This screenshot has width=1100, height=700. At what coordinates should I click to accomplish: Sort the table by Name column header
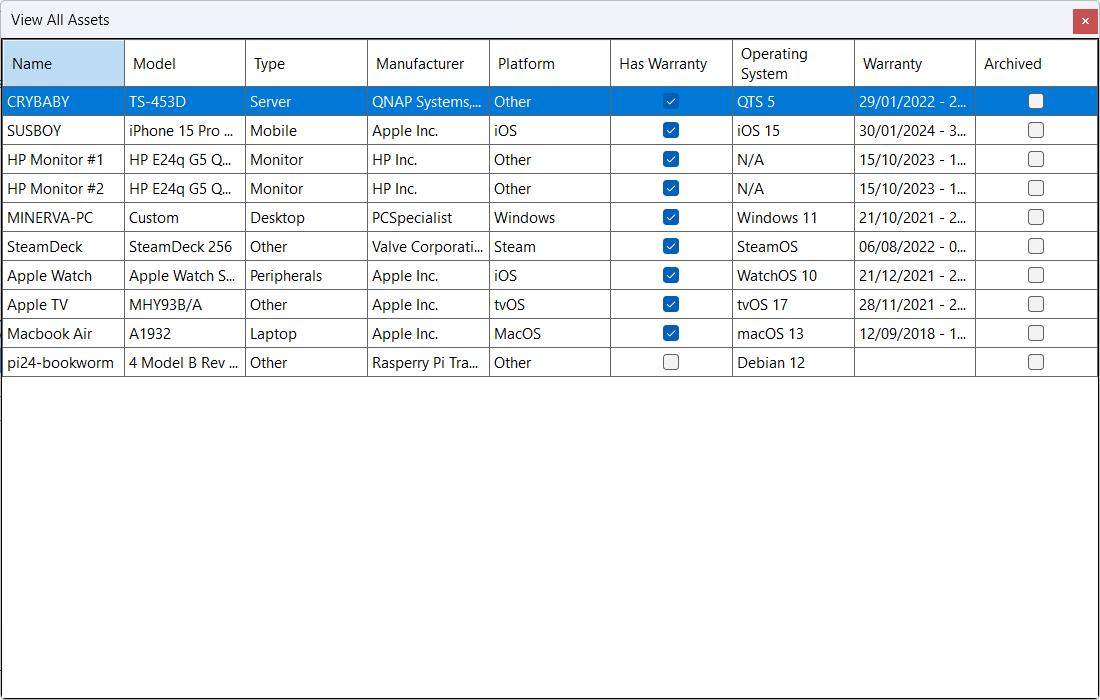[x=63, y=64]
